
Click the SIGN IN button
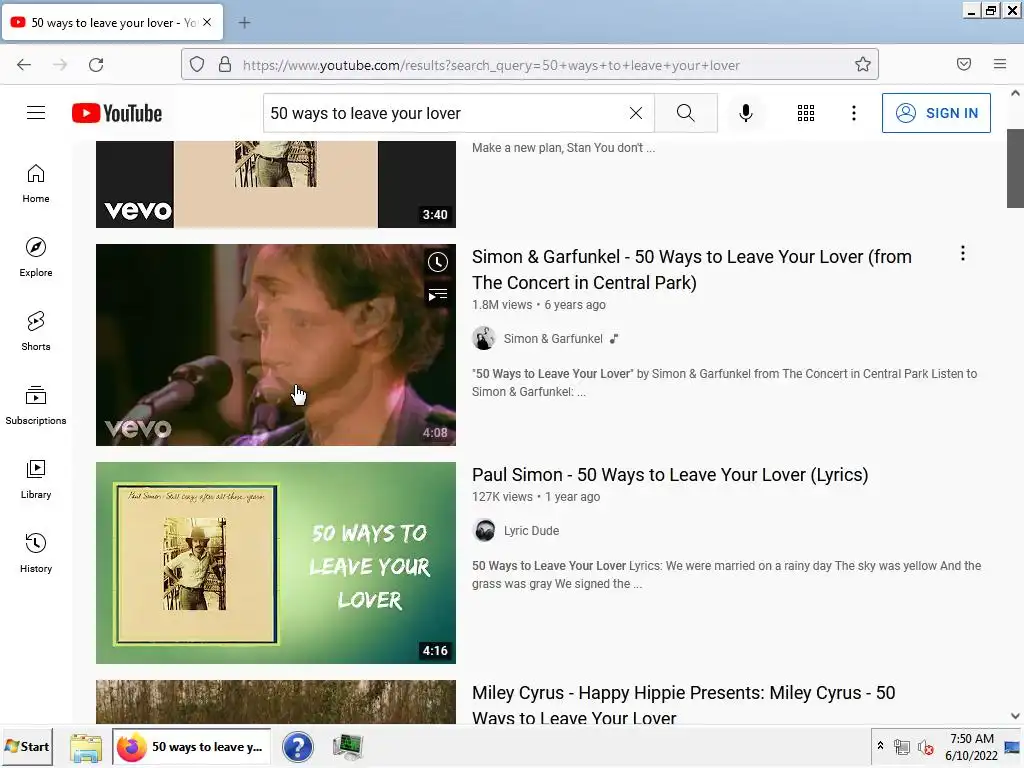936,113
